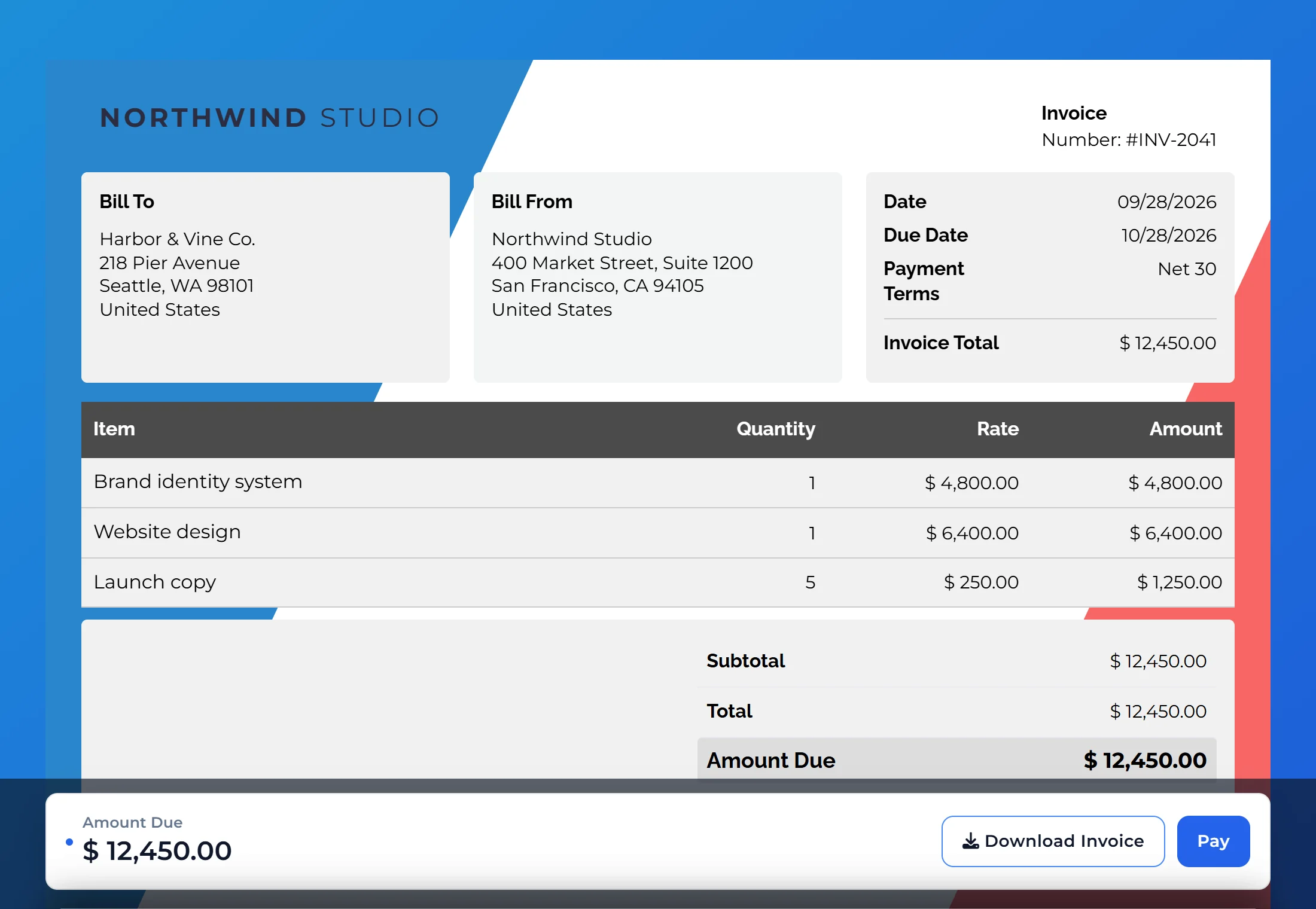
Task: Click the Item column header
Action: pyautogui.click(x=114, y=429)
